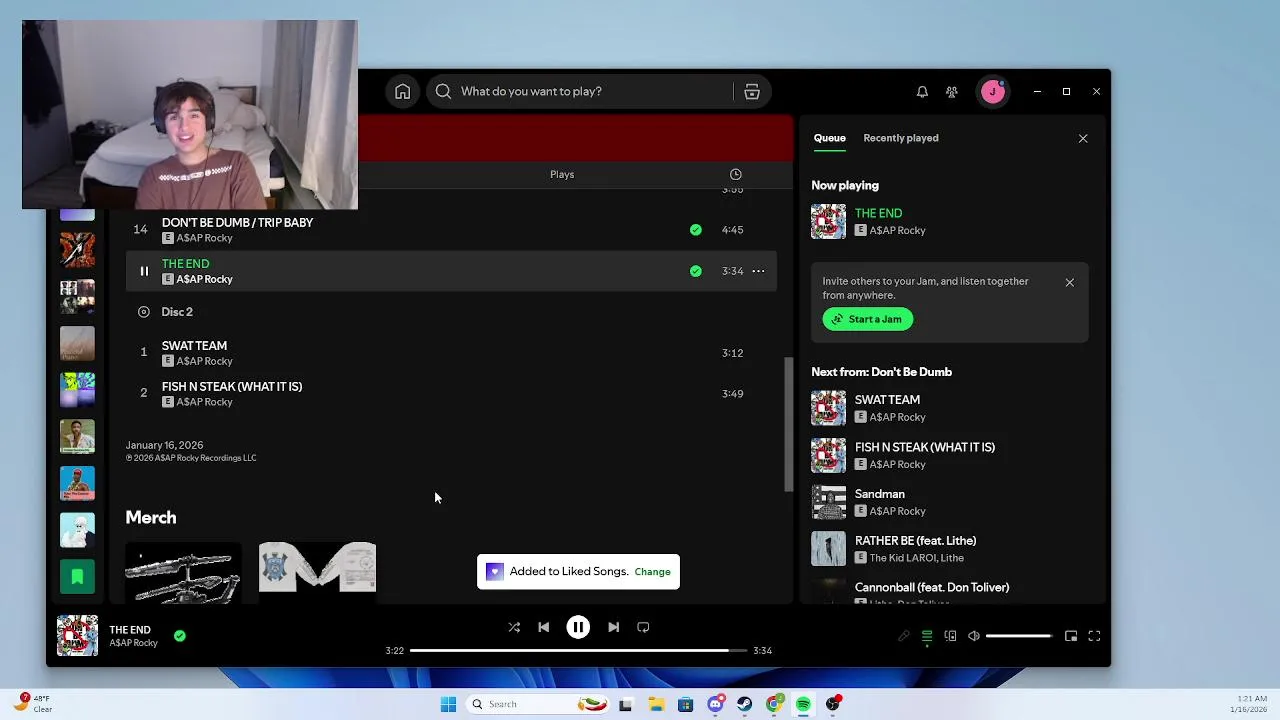Adjust the volume slider
The width and height of the screenshot is (1280, 720).
click(1018, 636)
